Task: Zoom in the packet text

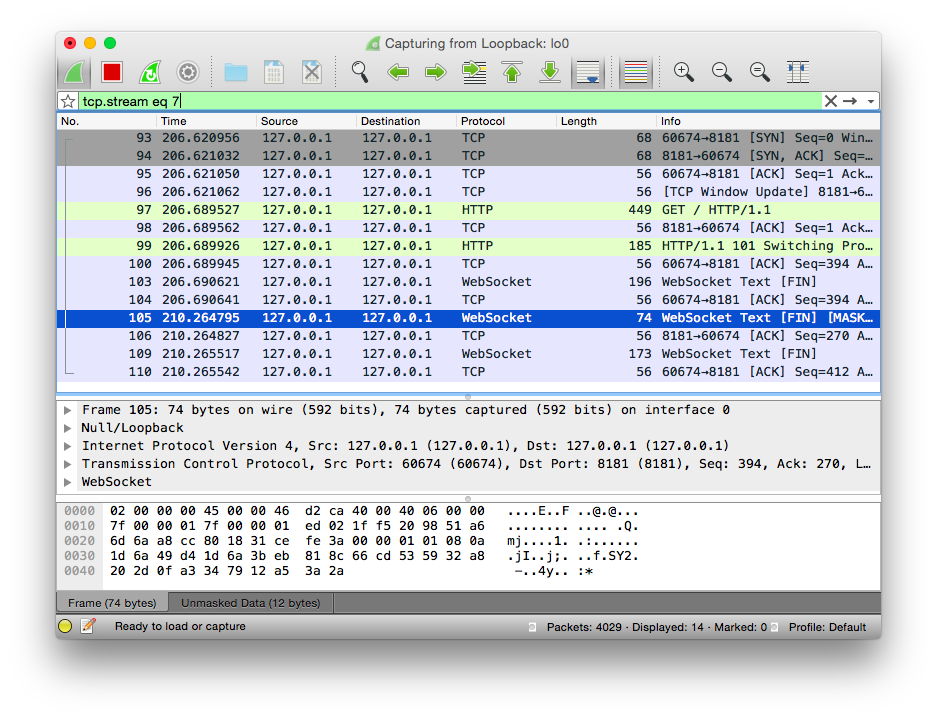Action: point(684,72)
